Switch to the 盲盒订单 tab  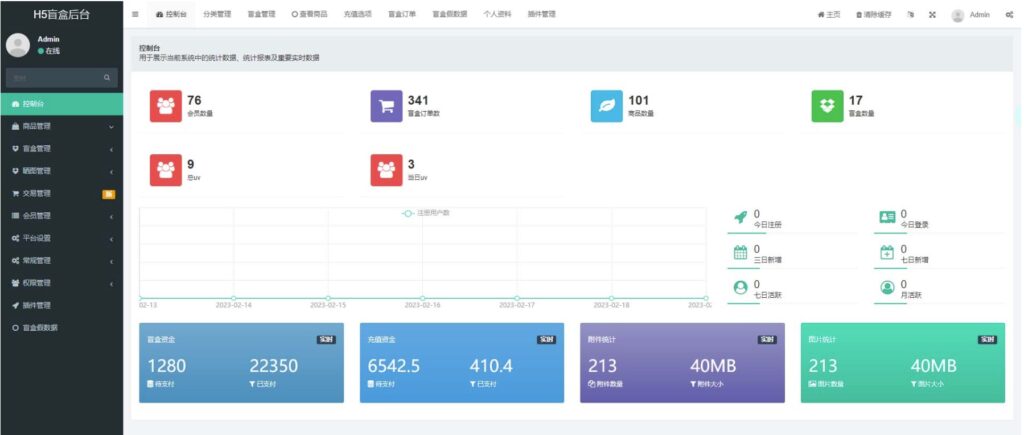pyautogui.click(x=400, y=15)
